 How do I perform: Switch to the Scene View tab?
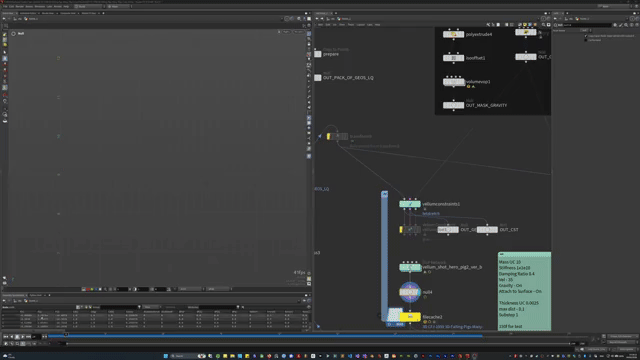tap(8, 13)
